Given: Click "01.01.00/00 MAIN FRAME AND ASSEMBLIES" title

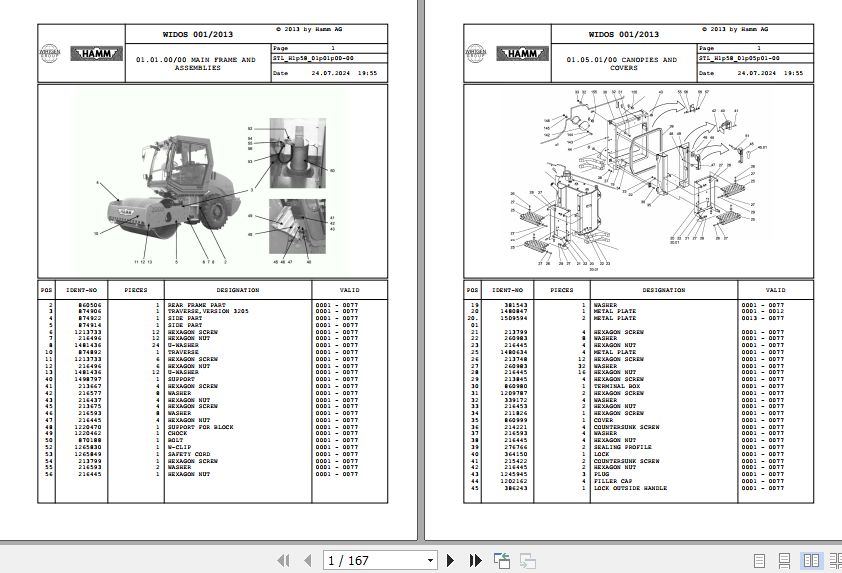Looking at the screenshot, I should (x=197, y=63).
